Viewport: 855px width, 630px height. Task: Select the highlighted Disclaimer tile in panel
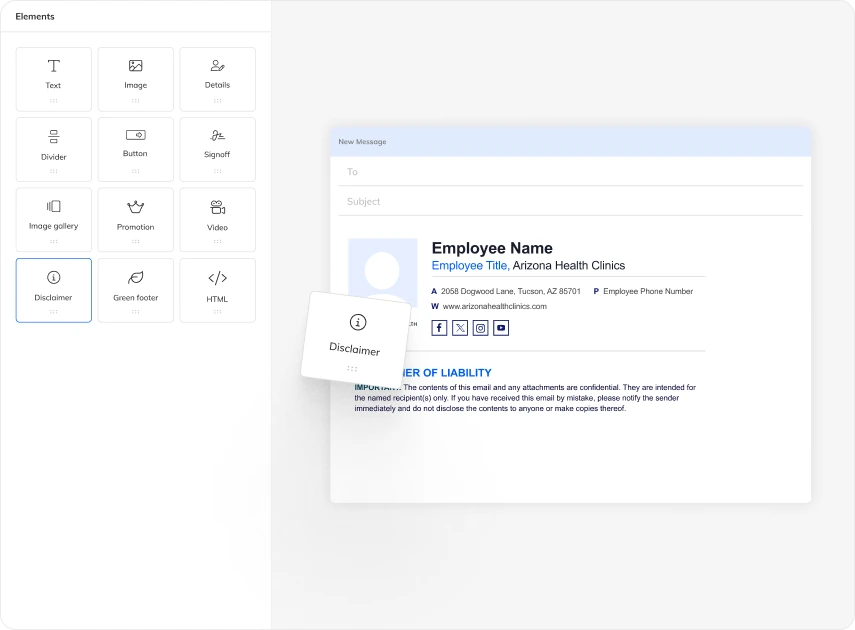pyautogui.click(x=53, y=290)
